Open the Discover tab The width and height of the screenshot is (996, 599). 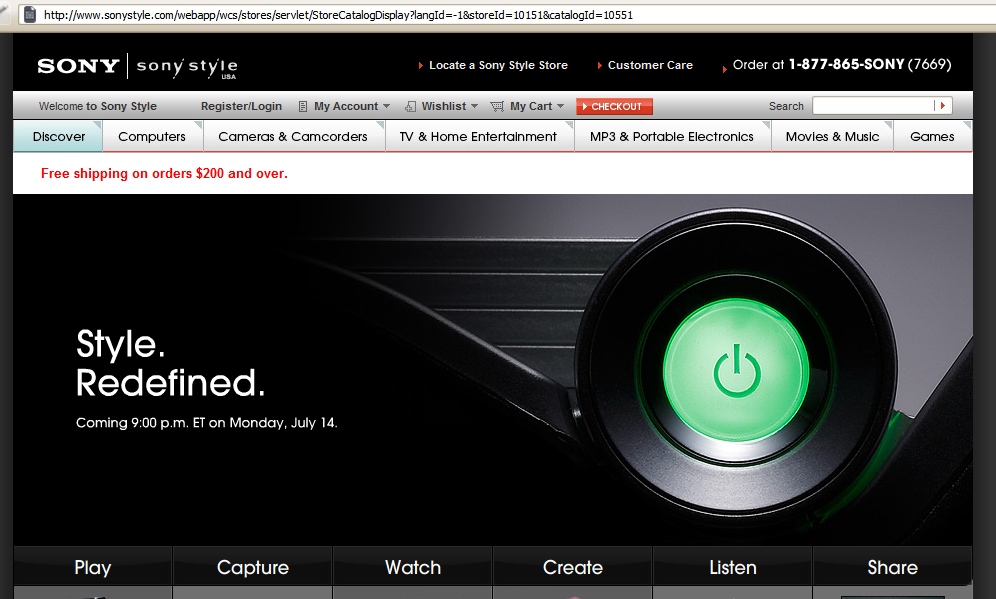pyautogui.click(x=58, y=137)
